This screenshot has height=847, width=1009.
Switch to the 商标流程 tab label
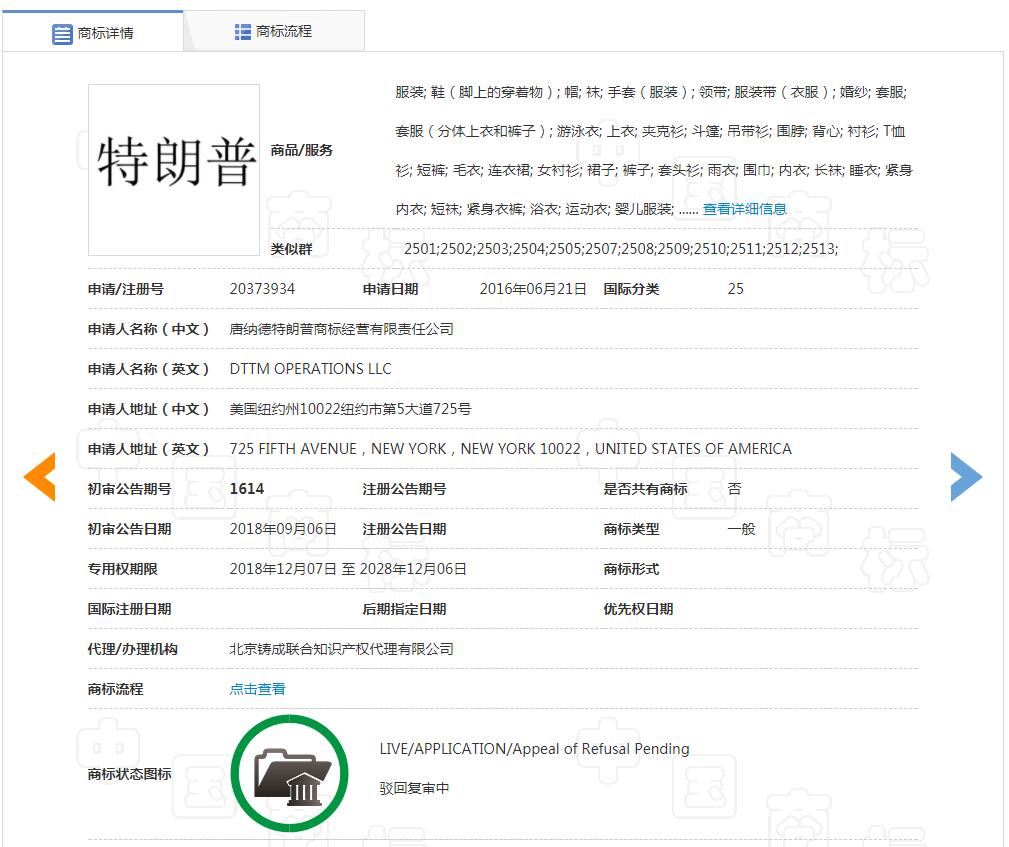(284, 32)
